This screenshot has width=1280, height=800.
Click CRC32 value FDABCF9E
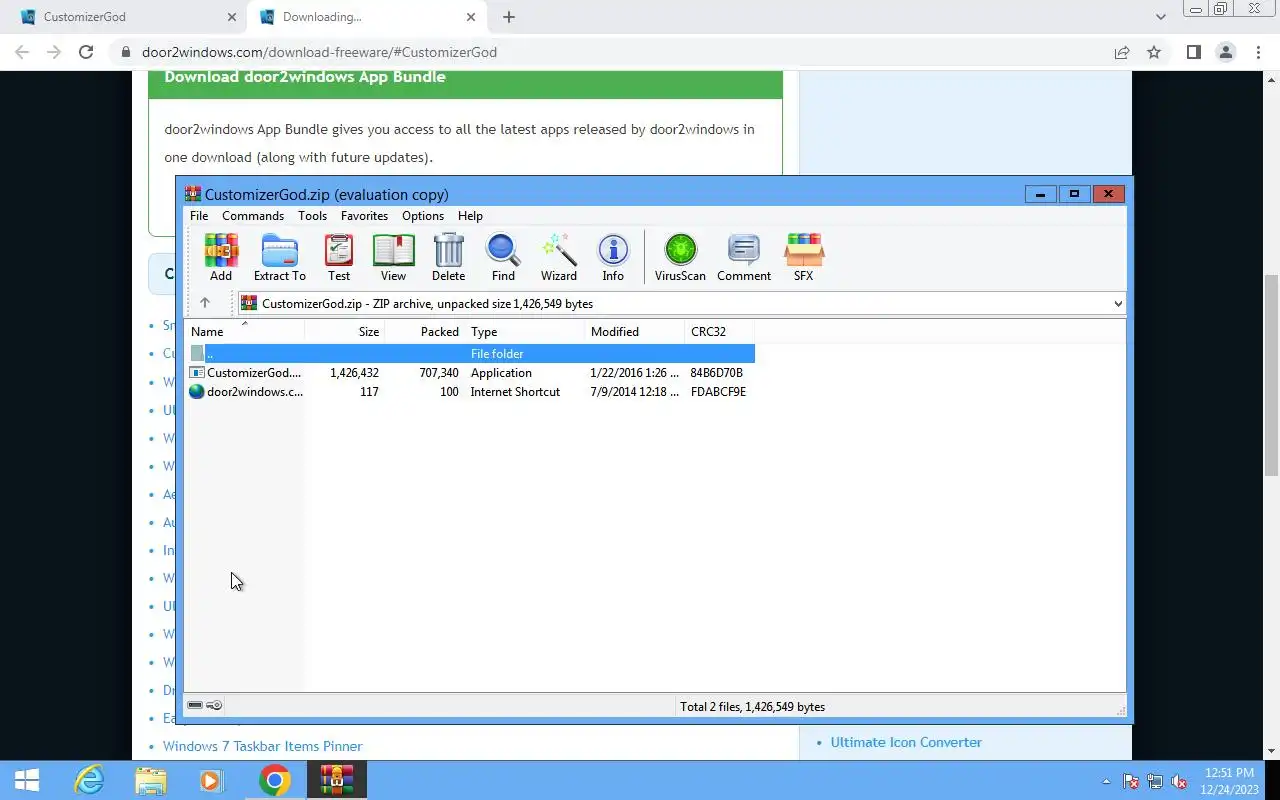(x=718, y=392)
